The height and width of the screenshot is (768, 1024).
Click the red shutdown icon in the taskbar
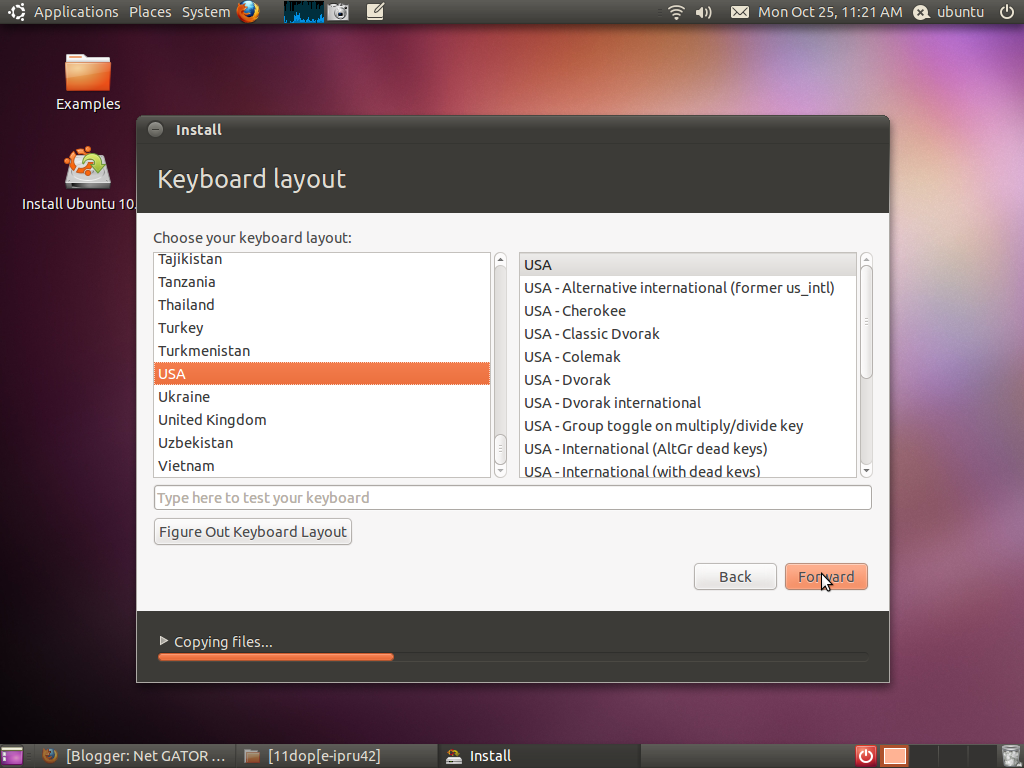point(864,755)
